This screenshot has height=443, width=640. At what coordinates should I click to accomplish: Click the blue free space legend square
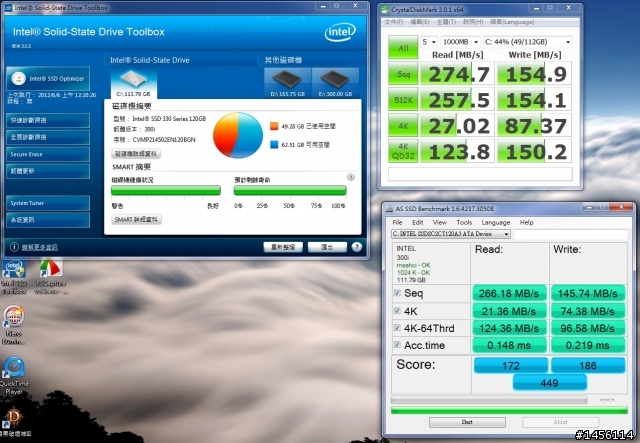pos(274,144)
